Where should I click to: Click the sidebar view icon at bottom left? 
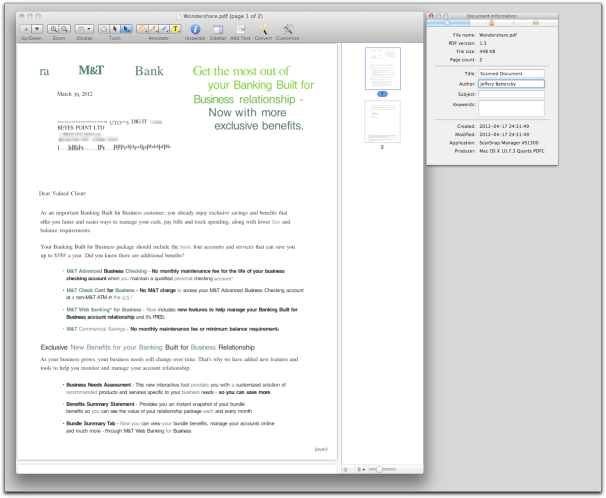346,469
